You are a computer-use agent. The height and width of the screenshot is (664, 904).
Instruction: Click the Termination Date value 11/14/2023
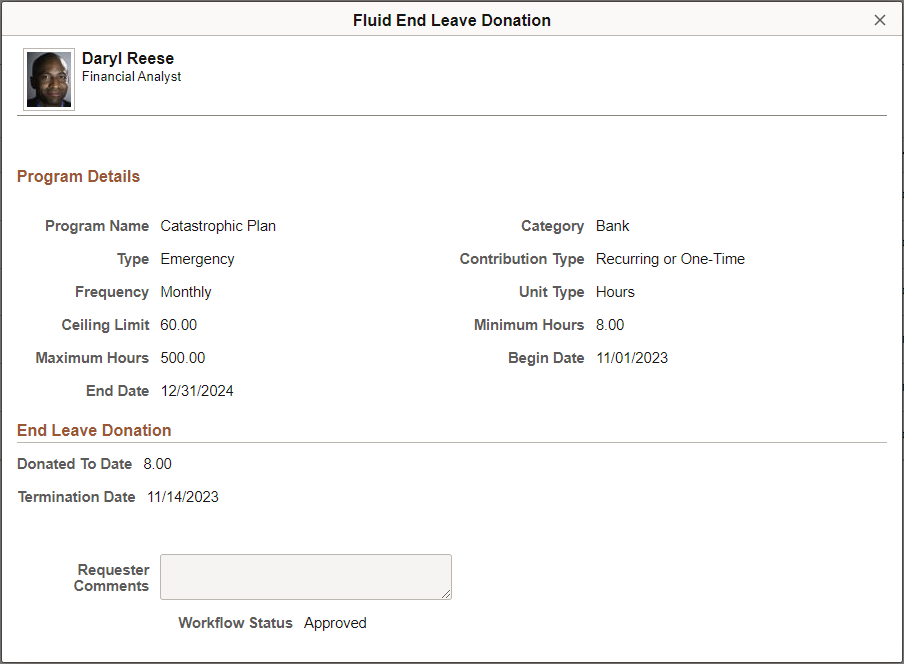click(183, 497)
